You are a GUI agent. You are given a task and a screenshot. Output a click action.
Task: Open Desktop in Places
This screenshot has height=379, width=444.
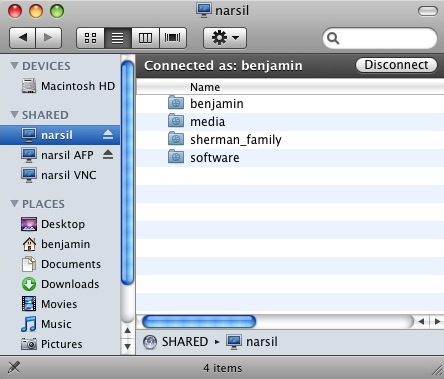click(60, 224)
